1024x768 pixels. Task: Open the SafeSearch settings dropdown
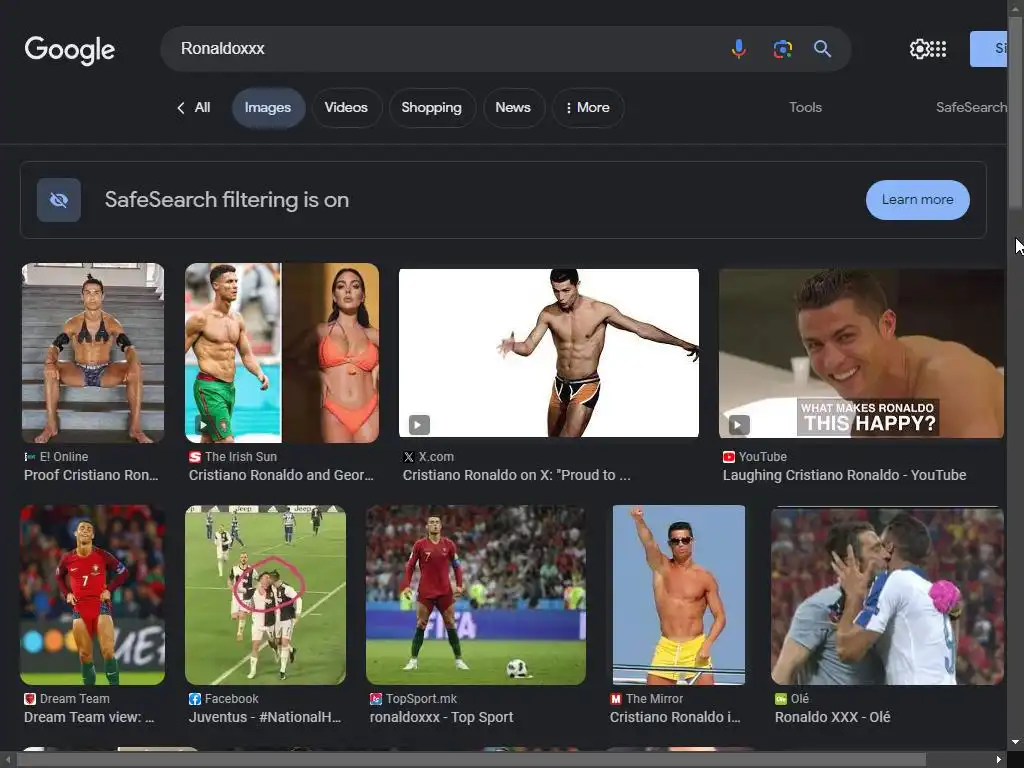[x=971, y=108]
